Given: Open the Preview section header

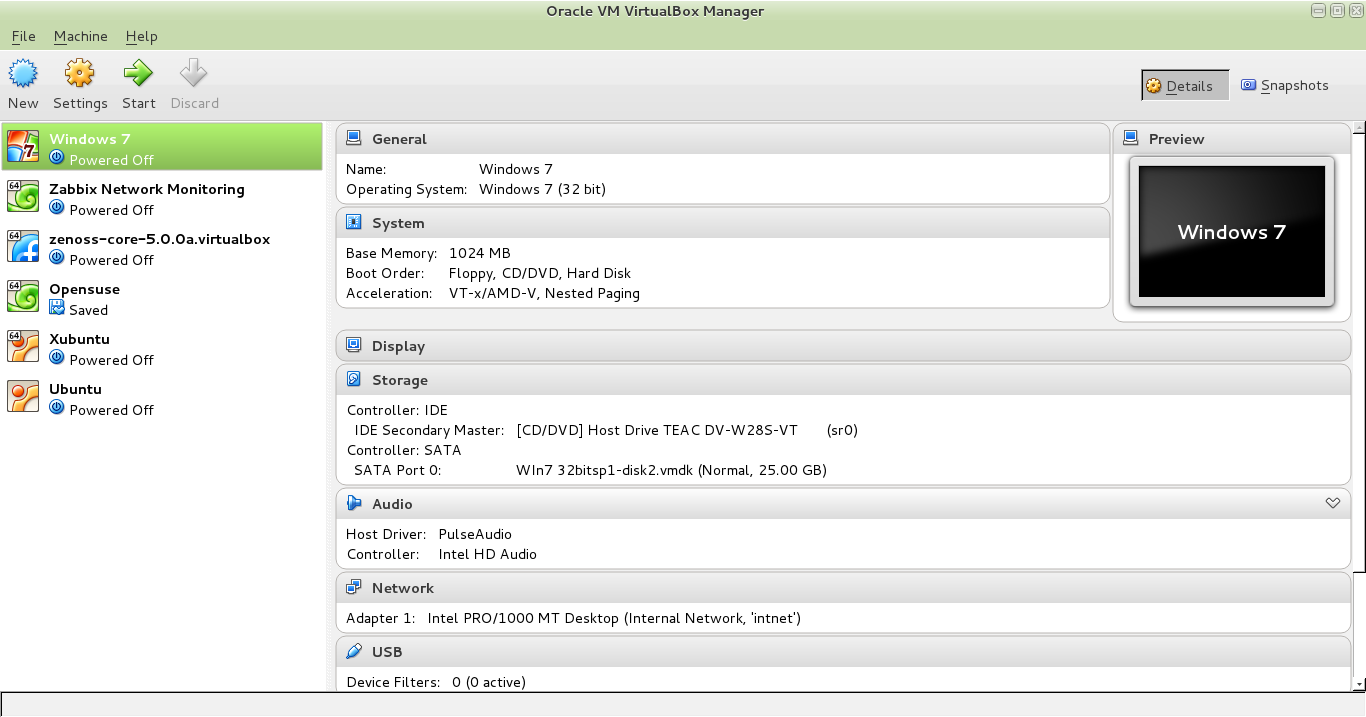Looking at the screenshot, I should pos(1232,139).
